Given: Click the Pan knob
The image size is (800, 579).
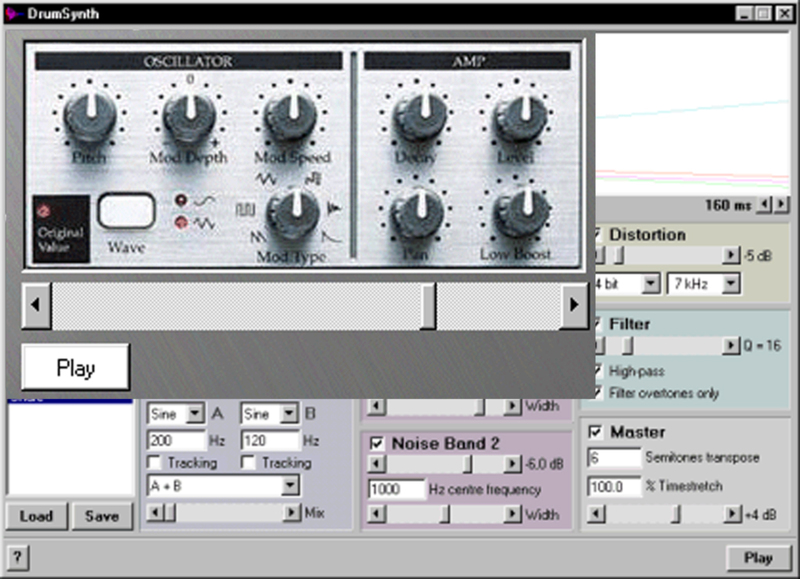Looking at the screenshot, I should pyautogui.click(x=417, y=214).
